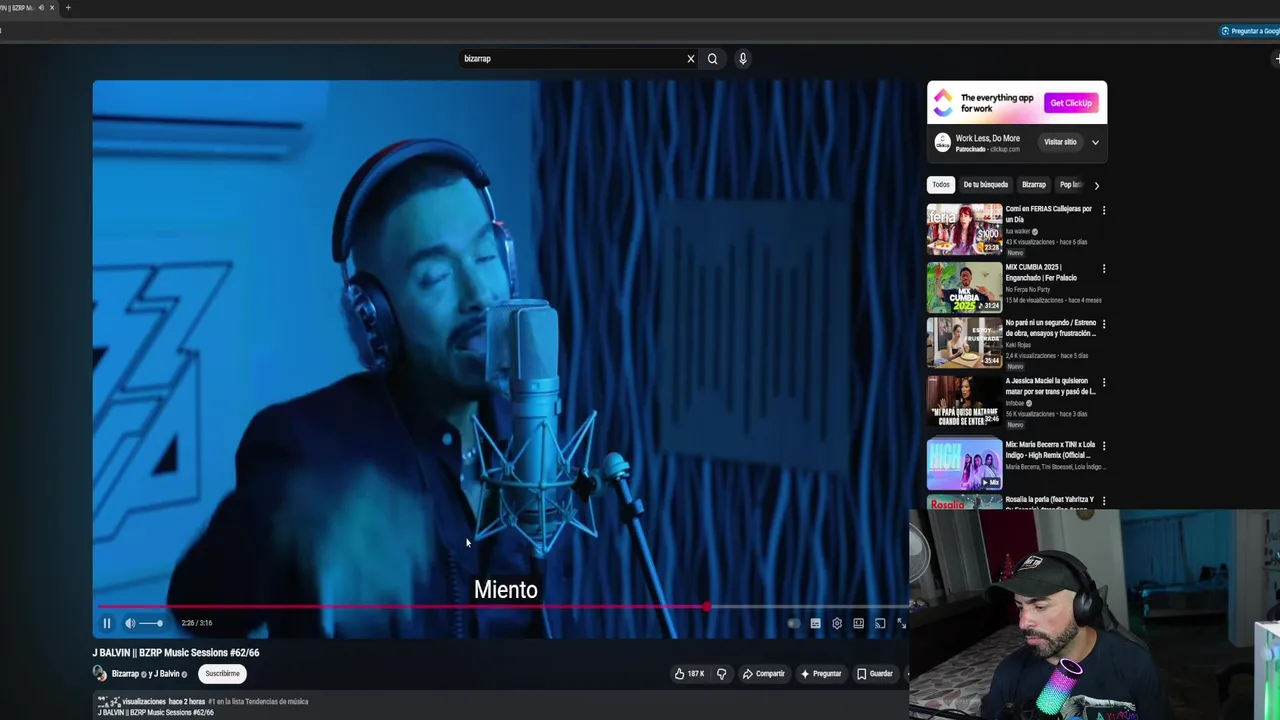The image size is (1280, 720).
Task: Click the Tendencias de música ranking text
Action: [258, 702]
